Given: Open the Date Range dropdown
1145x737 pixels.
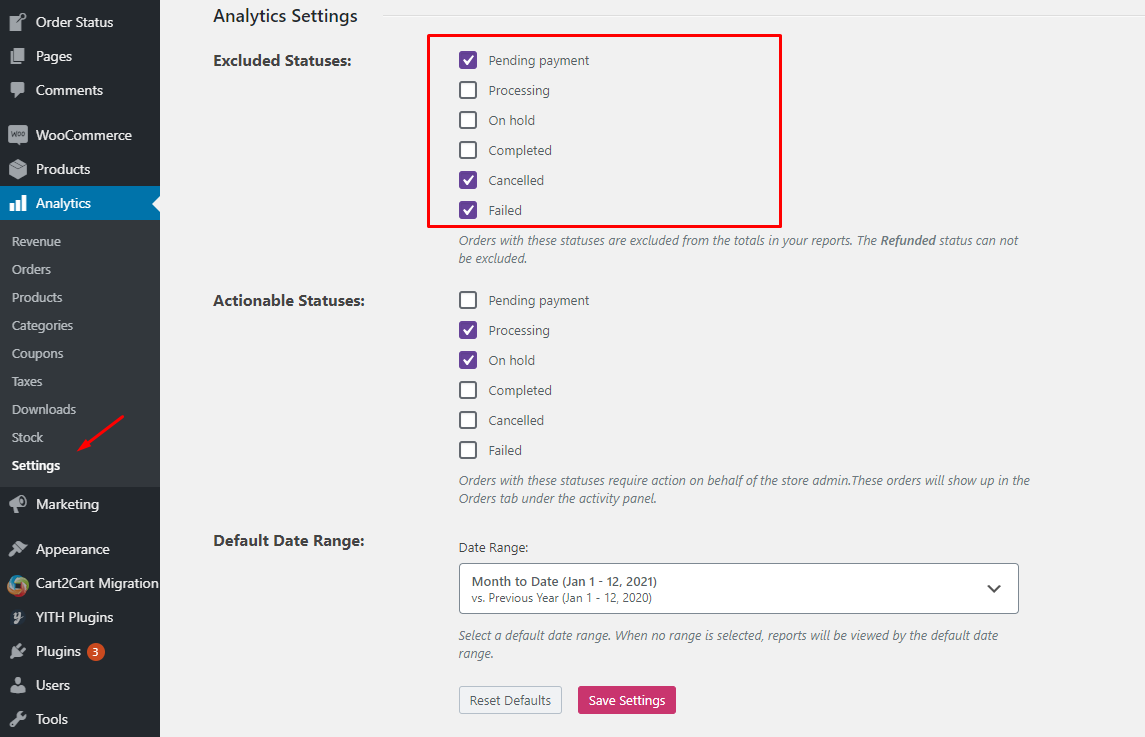Looking at the screenshot, I should [738, 588].
